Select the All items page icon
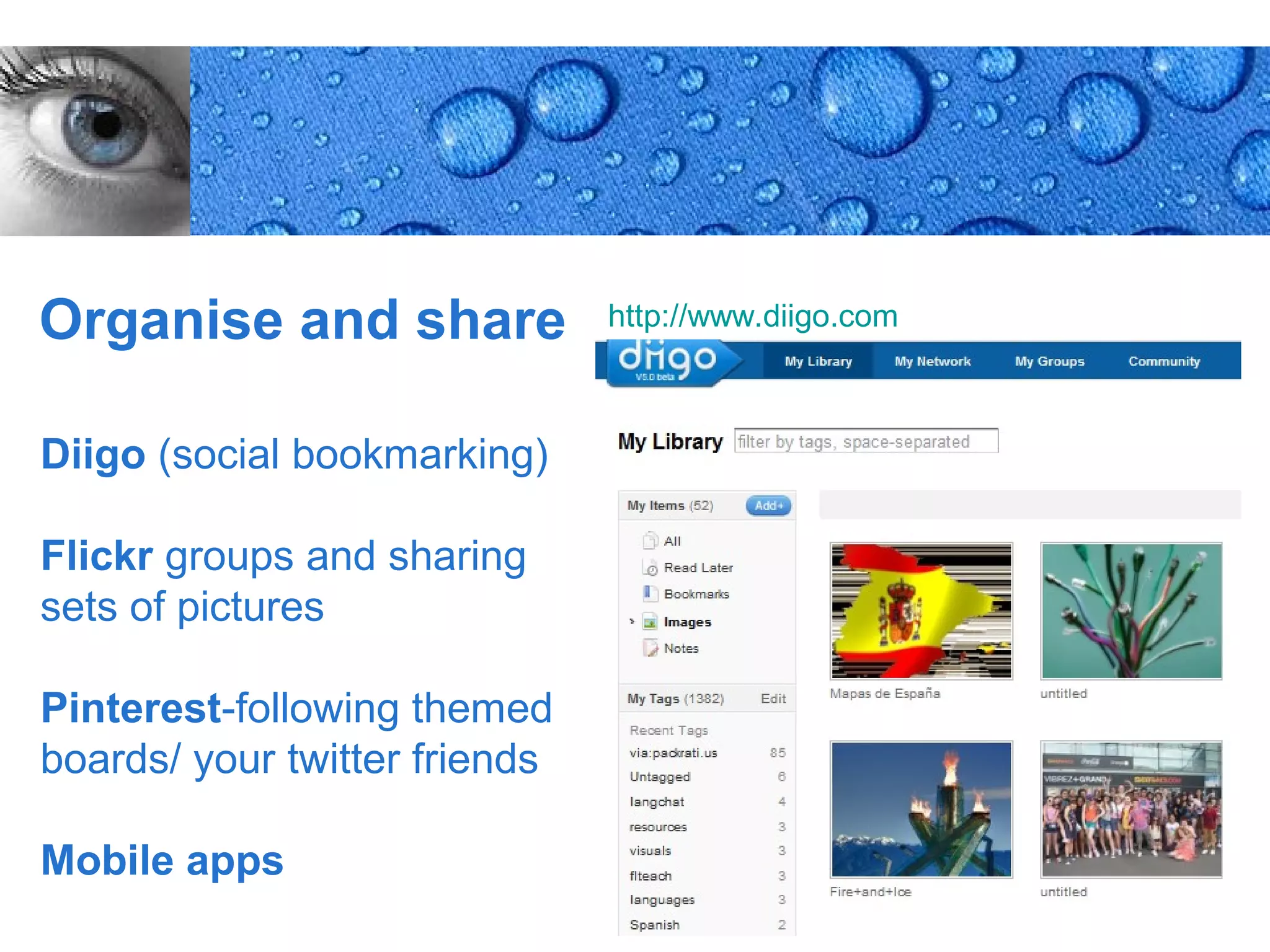 (650, 540)
